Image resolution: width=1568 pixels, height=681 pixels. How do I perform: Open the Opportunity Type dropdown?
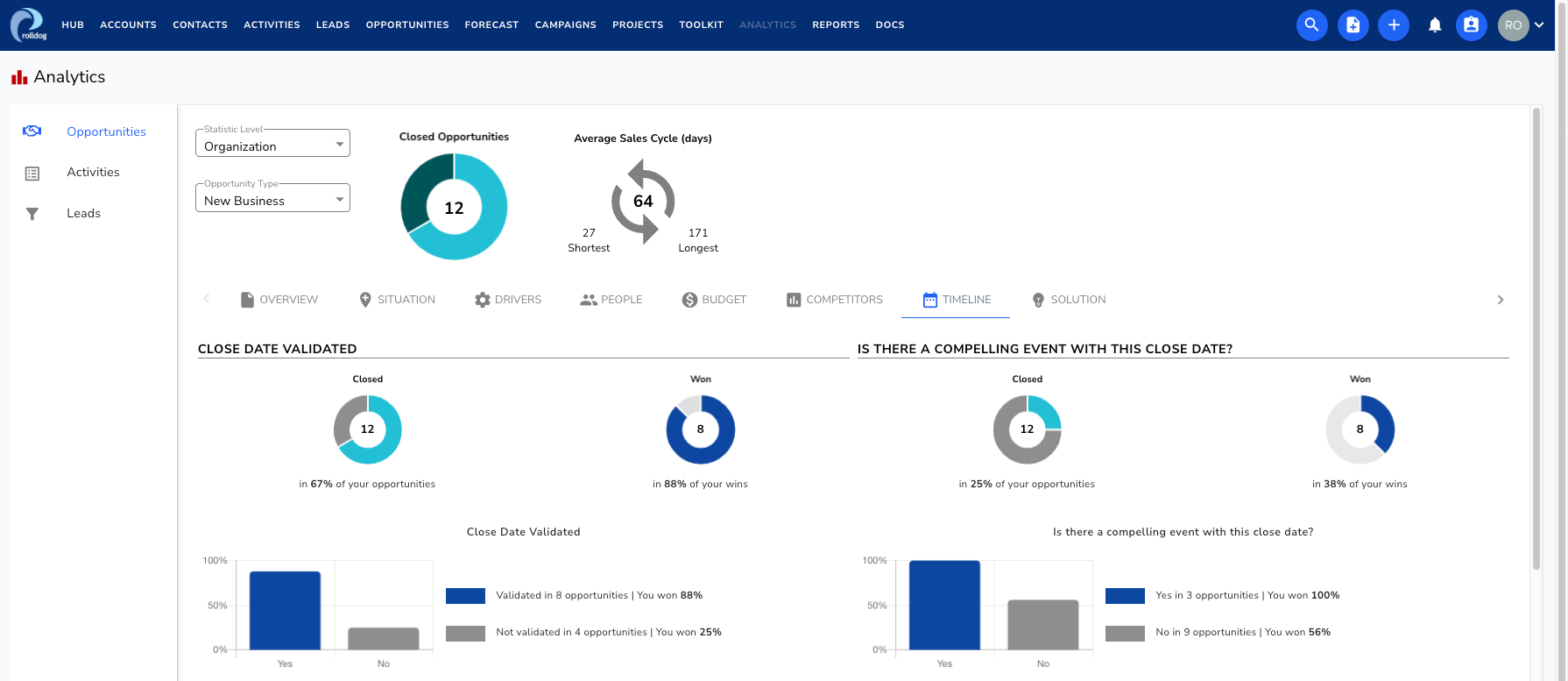pos(272,198)
